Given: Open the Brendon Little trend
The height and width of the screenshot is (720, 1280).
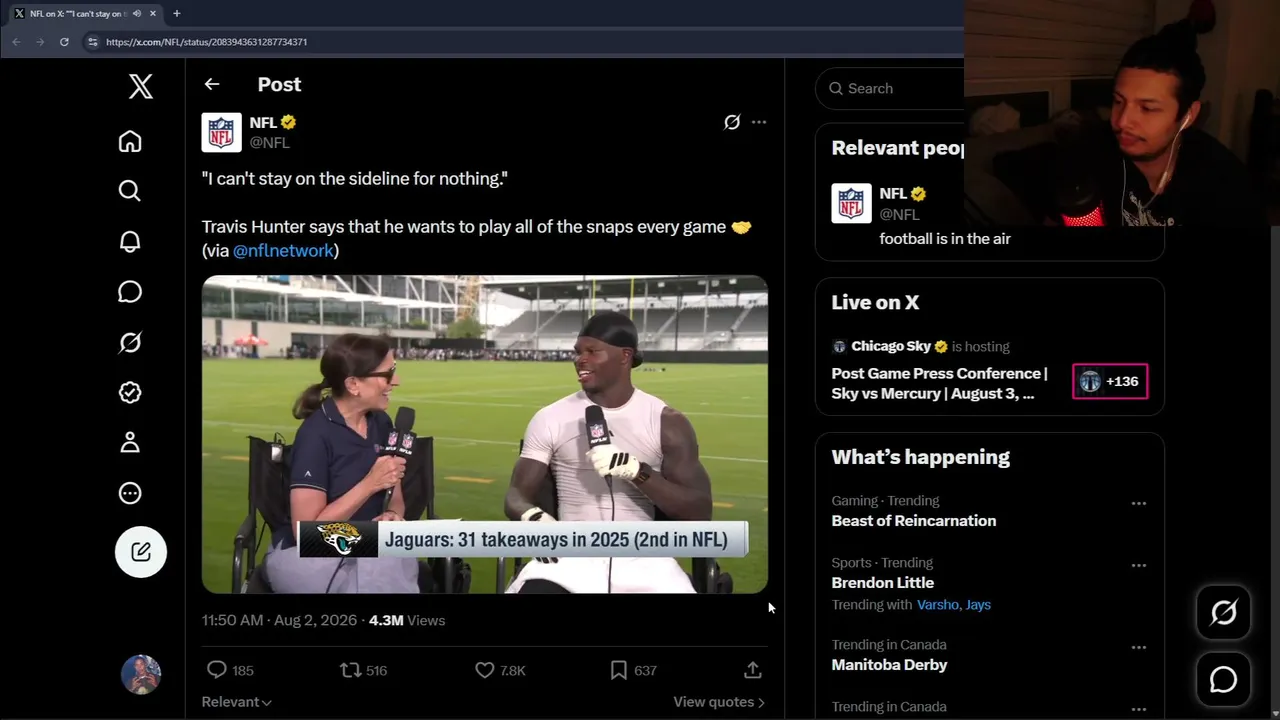Looking at the screenshot, I should (883, 583).
